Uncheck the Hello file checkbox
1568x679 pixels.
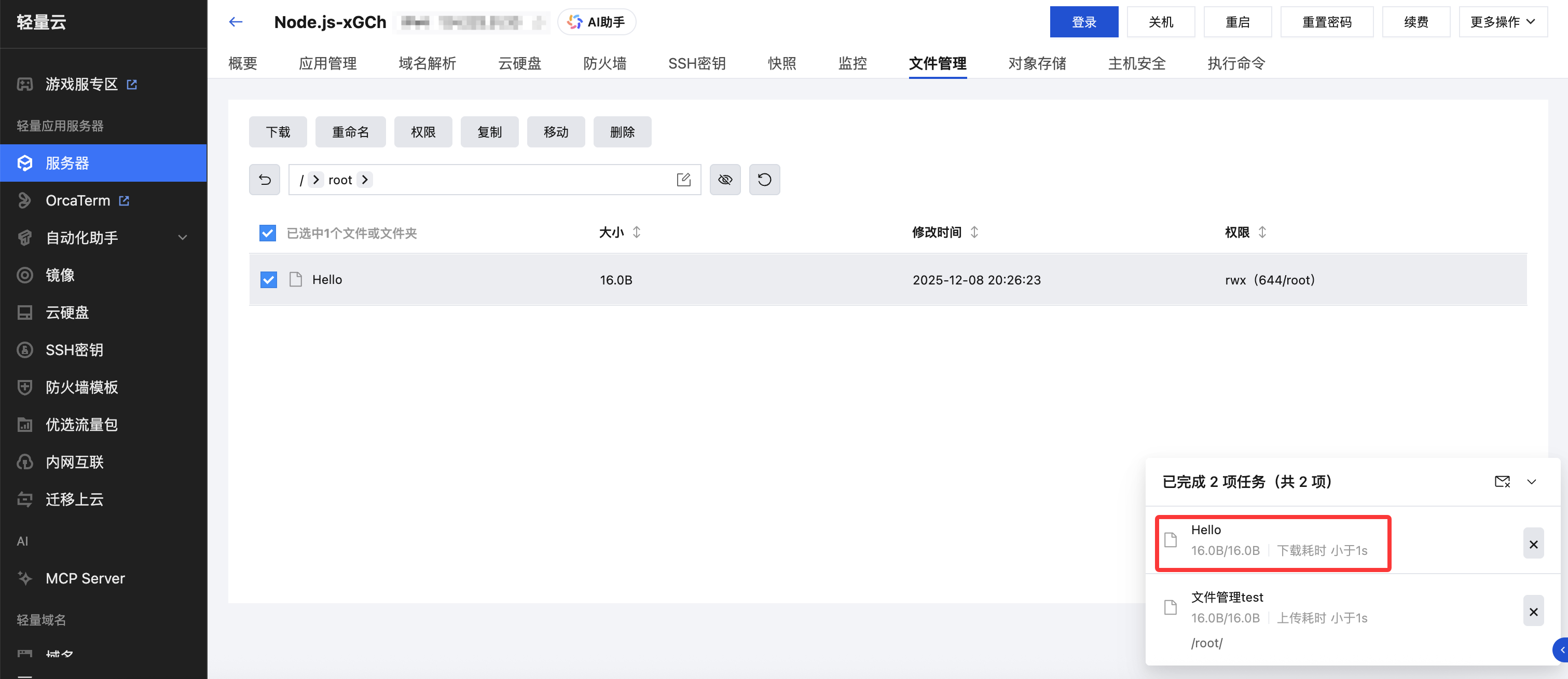(x=268, y=279)
